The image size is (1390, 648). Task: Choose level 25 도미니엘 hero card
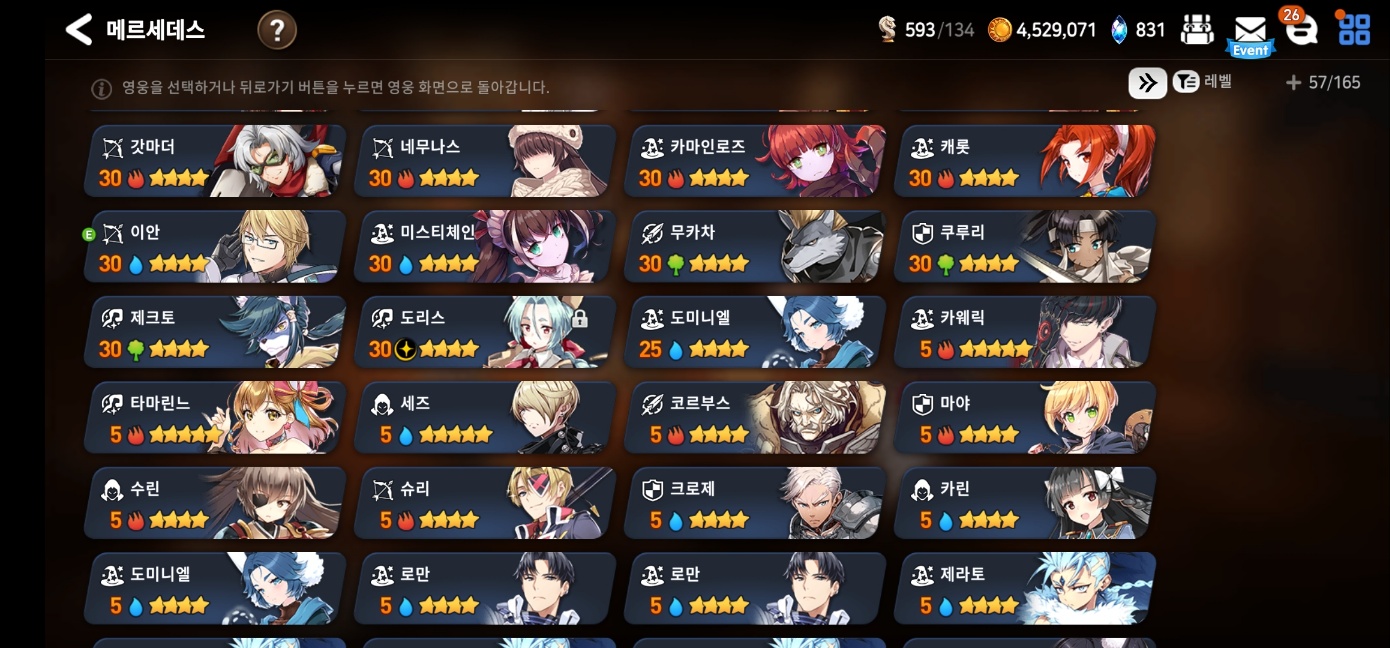[755, 332]
